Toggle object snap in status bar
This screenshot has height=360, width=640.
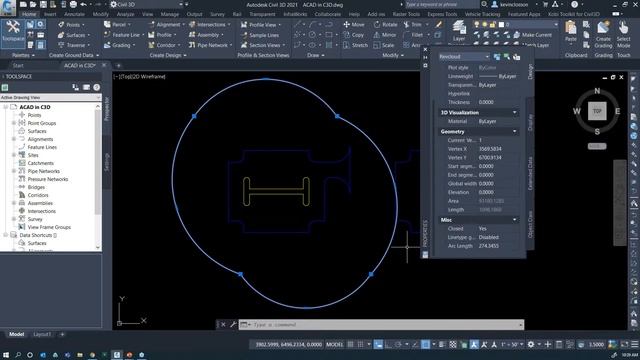tap(425, 344)
